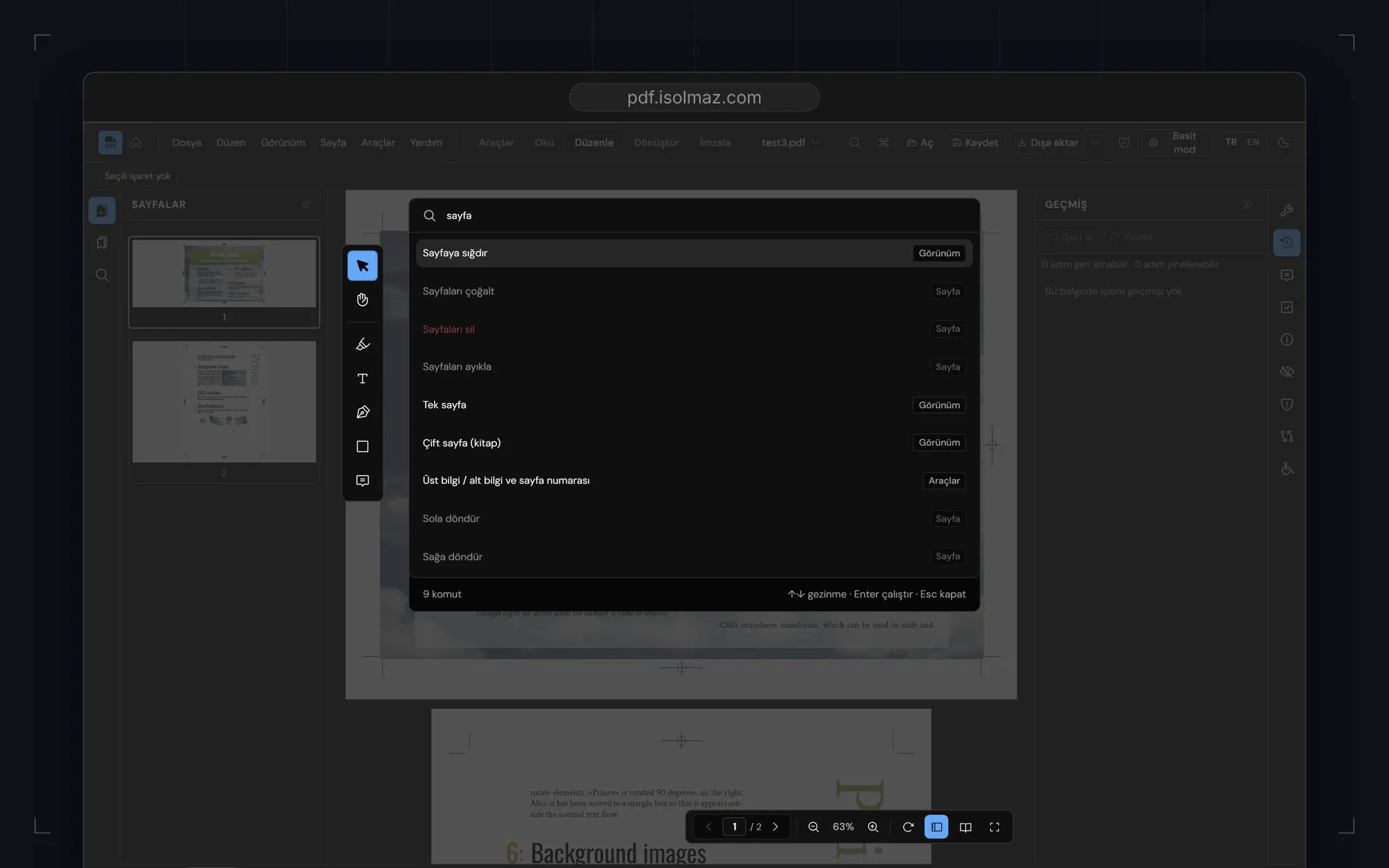Click the zoom in magnifier
Screen dimensions: 1389x868
[x=873, y=827]
